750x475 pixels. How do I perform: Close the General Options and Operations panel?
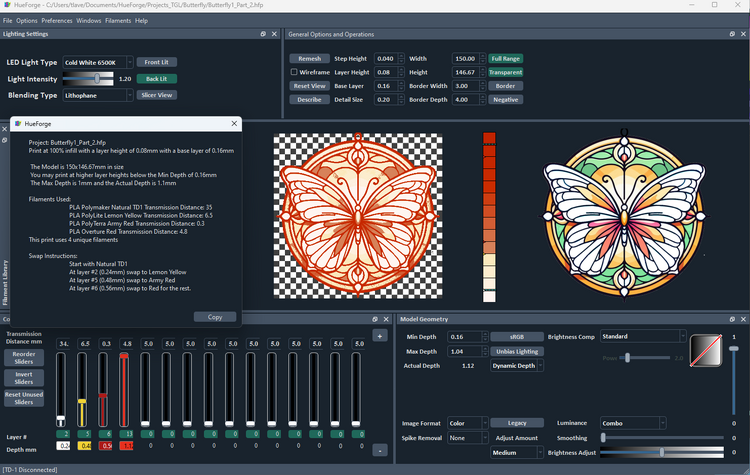pyautogui.click(x=743, y=34)
